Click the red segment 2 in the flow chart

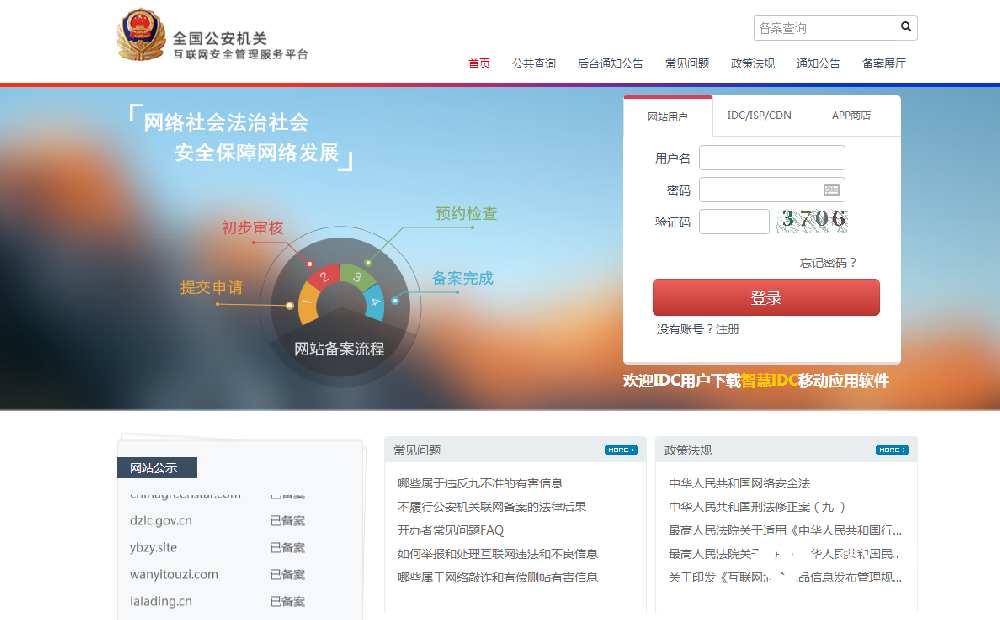[x=323, y=277]
